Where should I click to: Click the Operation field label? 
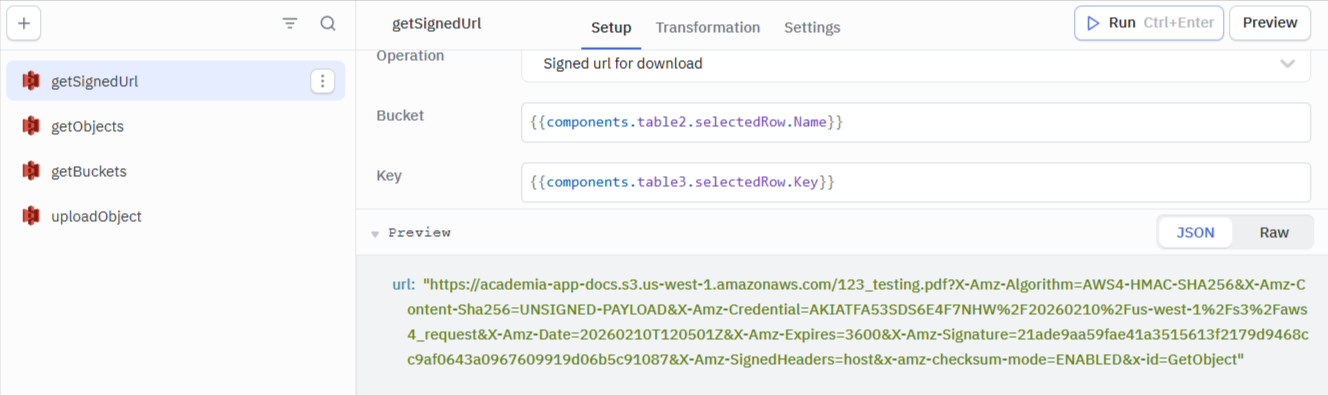(x=410, y=56)
